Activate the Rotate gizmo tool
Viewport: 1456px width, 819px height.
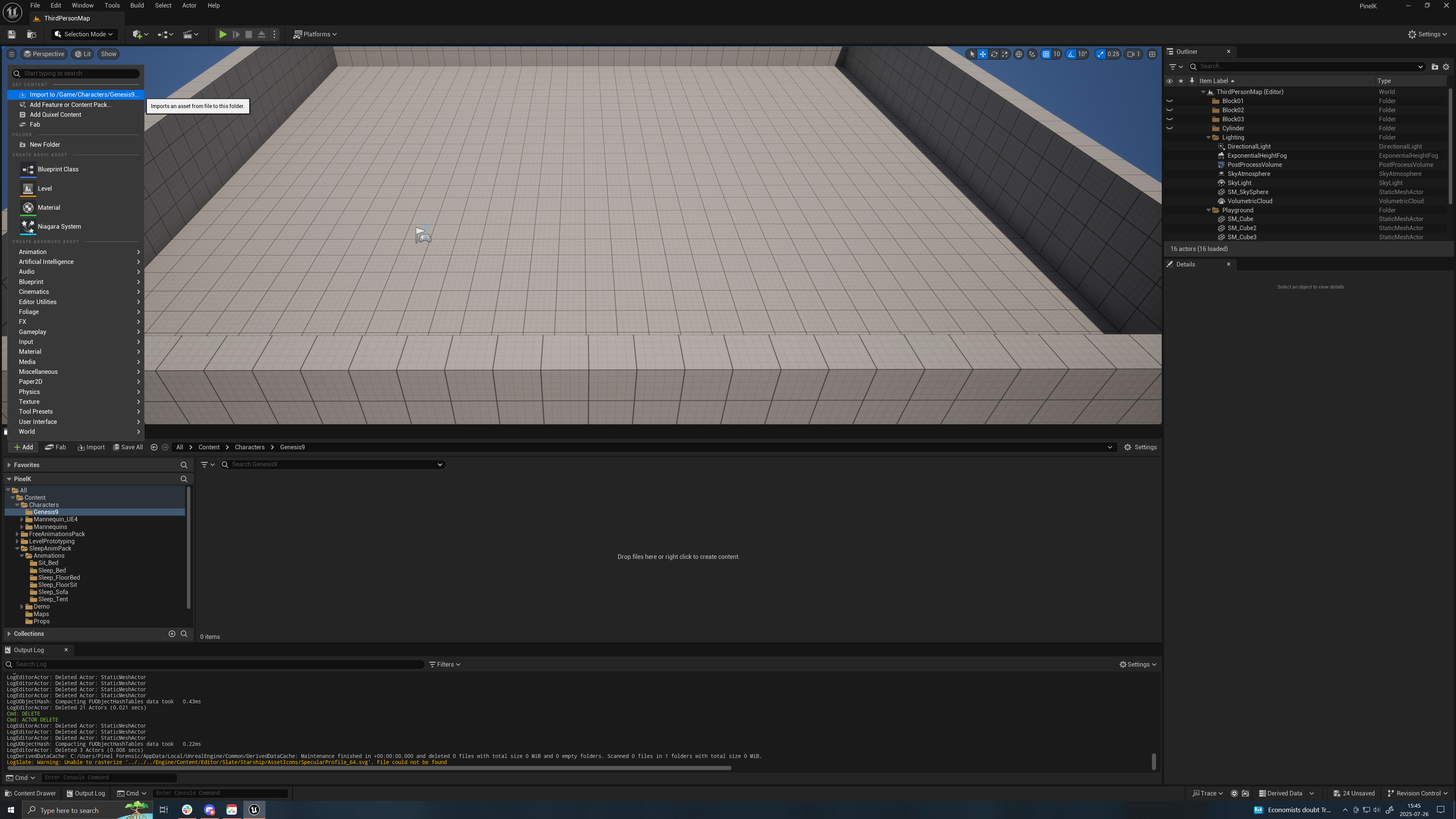pyautogui.click(x=994, y=54)
